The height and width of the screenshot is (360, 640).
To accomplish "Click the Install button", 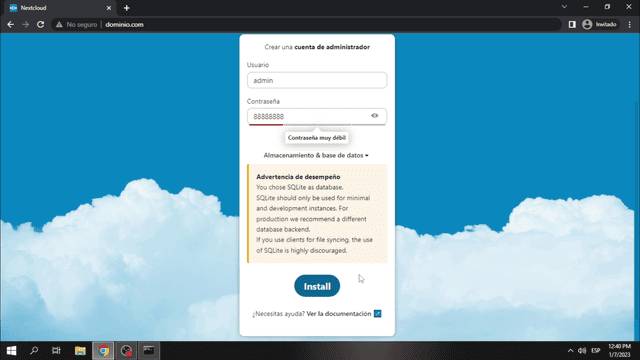I will [317, 286].
